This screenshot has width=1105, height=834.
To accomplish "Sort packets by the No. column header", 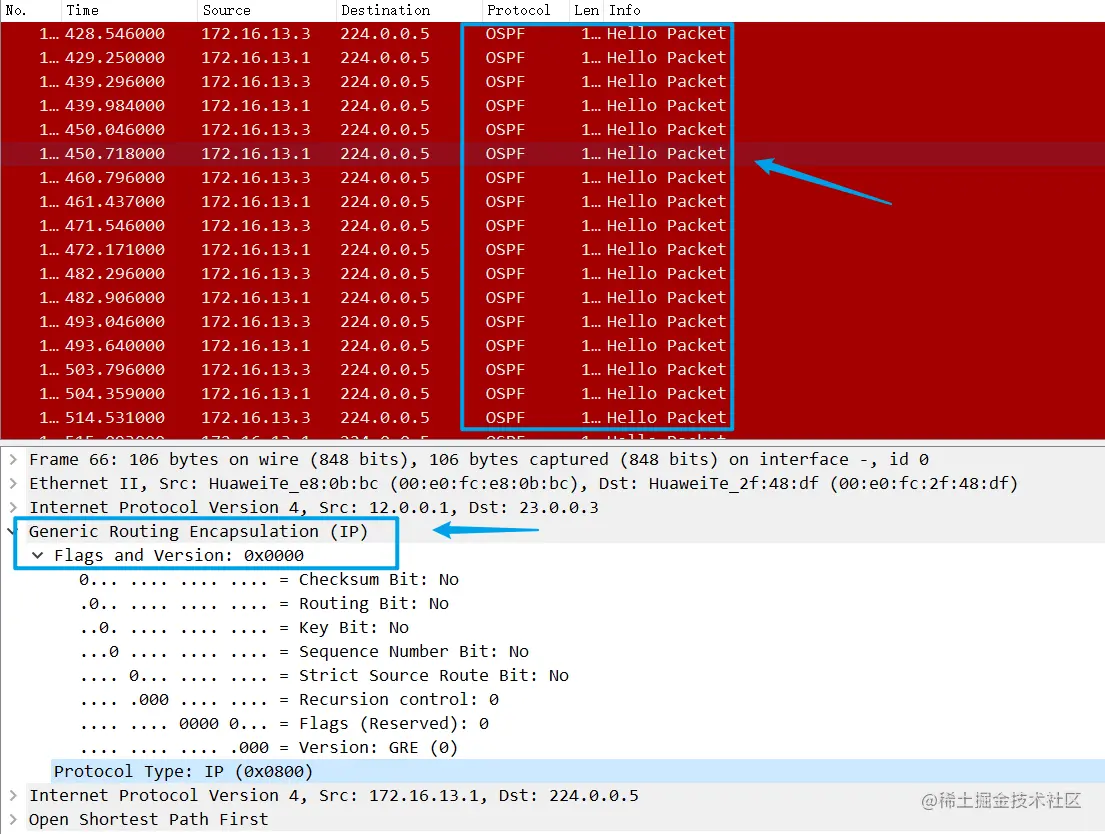I will (x=30, y=11).
